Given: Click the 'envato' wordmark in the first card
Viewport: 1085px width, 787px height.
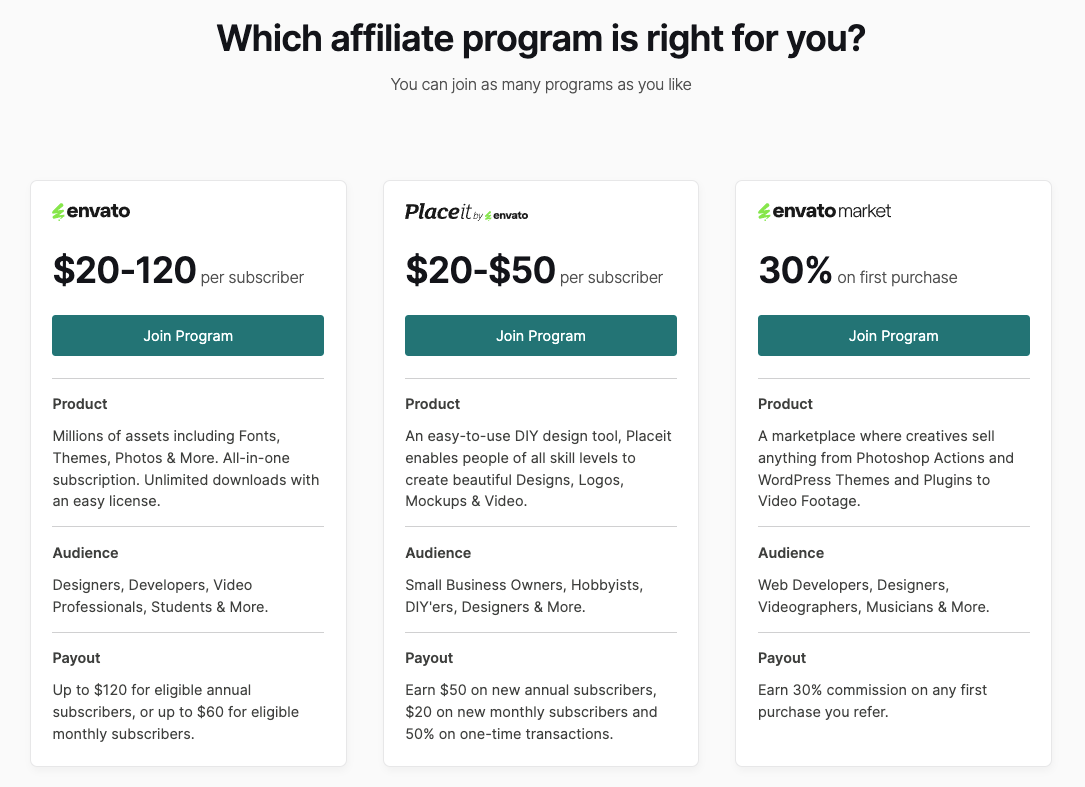Looking at the screenshot, I should 99,210.
